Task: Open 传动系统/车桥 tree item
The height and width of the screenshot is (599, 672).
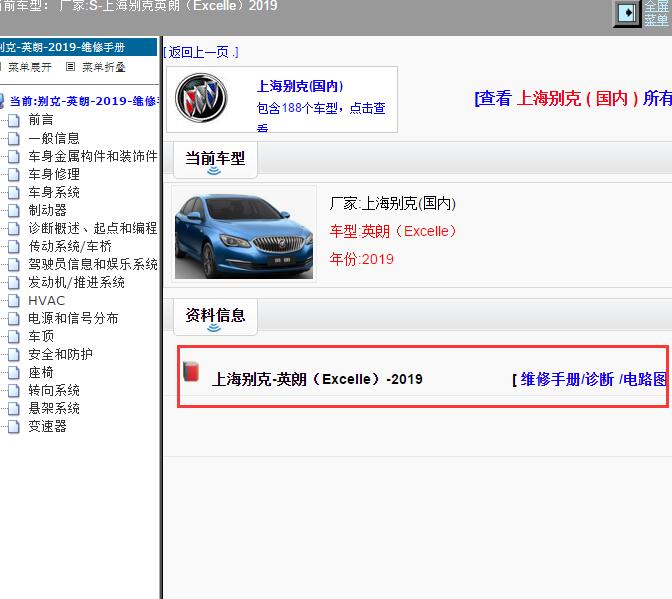Action: pyautogui.click(x=70, y=246)
